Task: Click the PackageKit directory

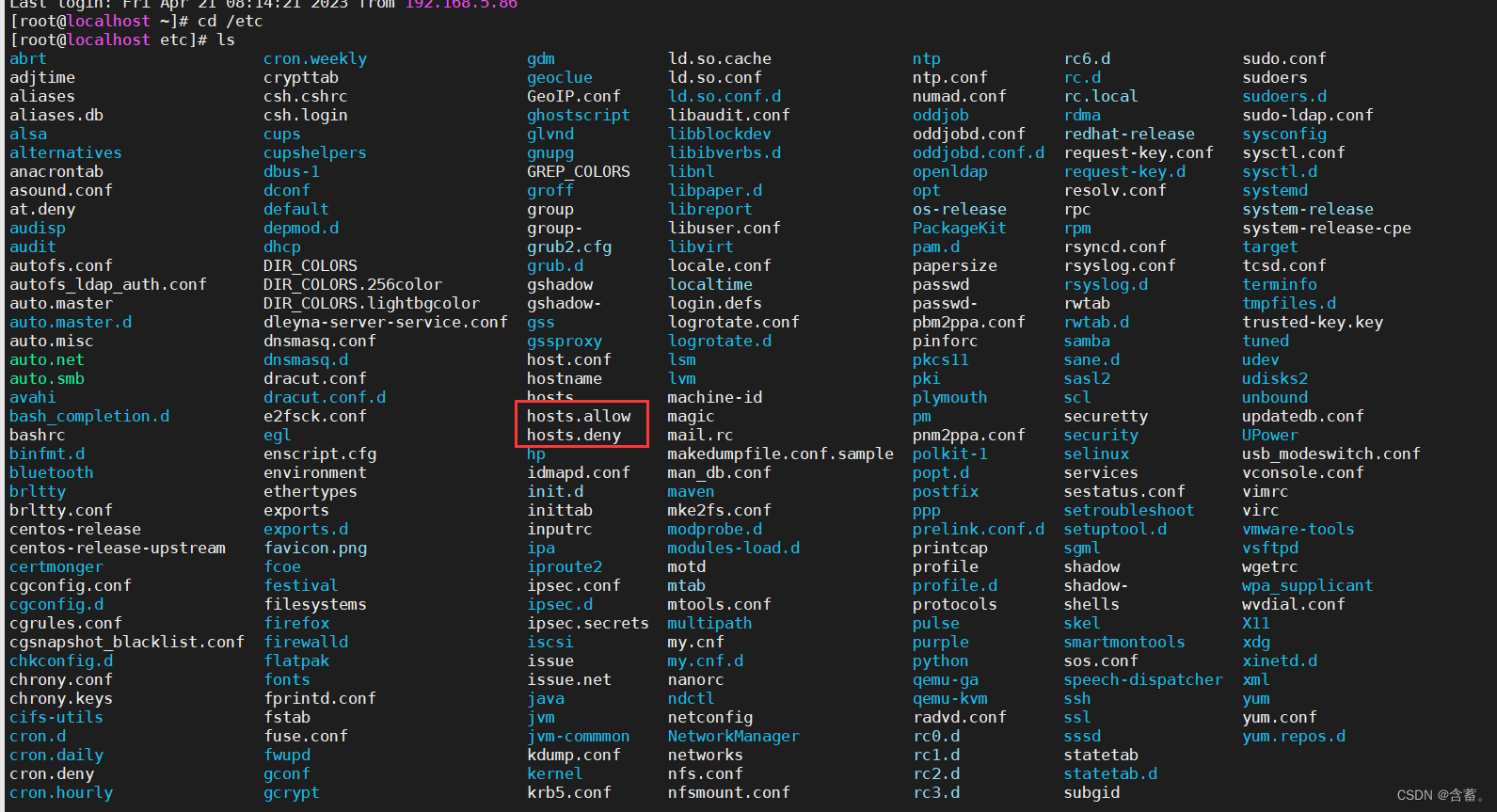Action: [960, 228]
